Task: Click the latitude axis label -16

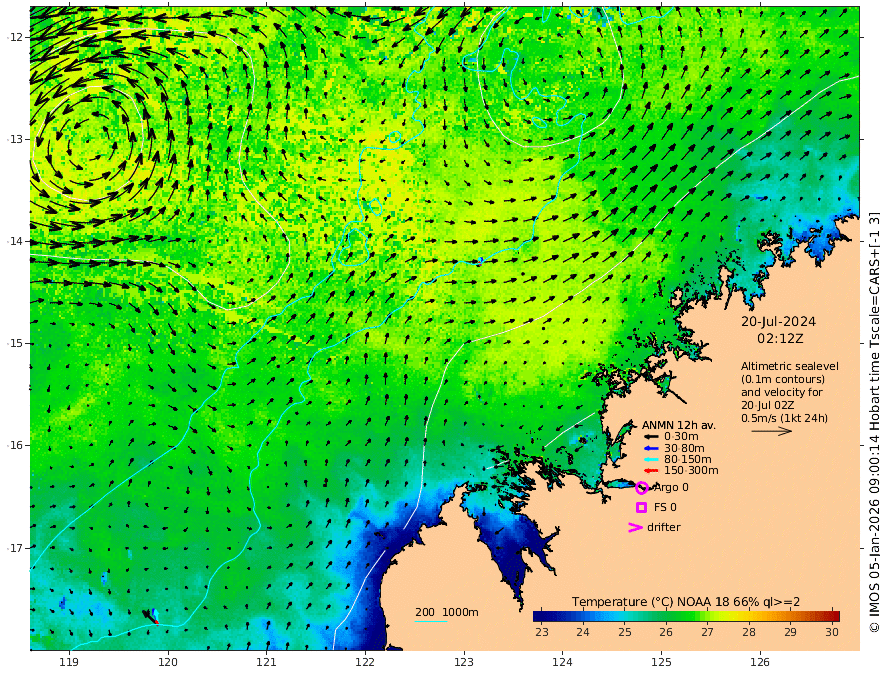Action: click(x=15, y=445)
